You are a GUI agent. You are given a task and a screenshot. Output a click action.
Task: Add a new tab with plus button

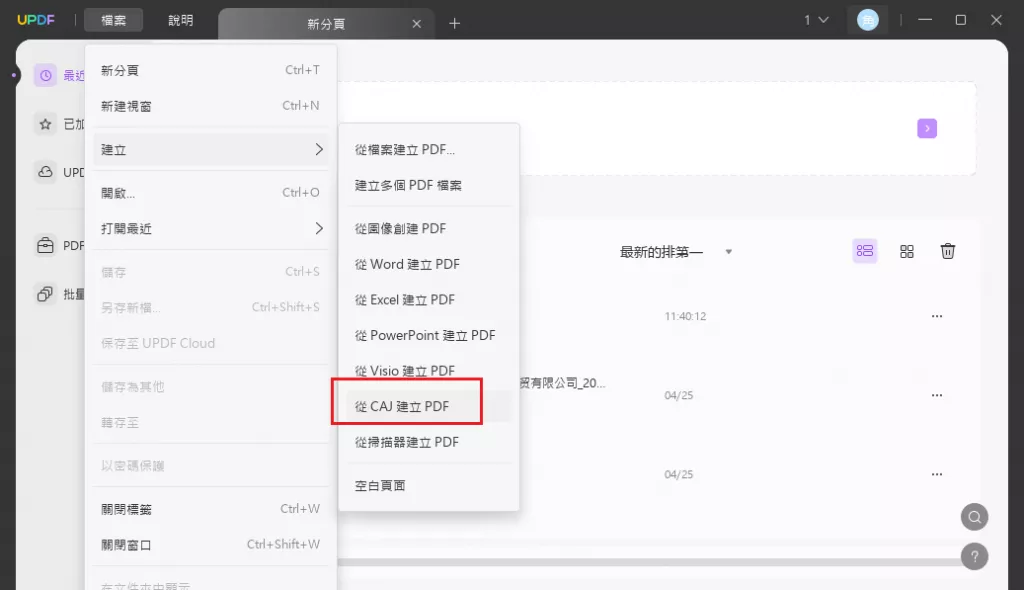point(455,24)
